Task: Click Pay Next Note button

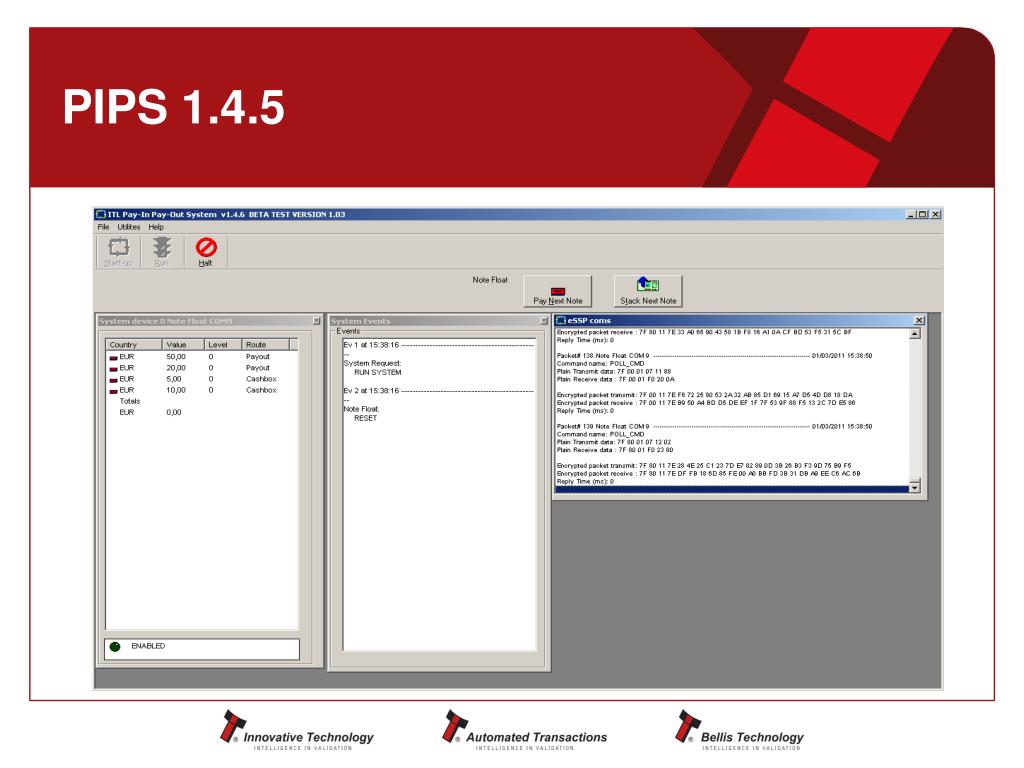Action: pos(558,291)
